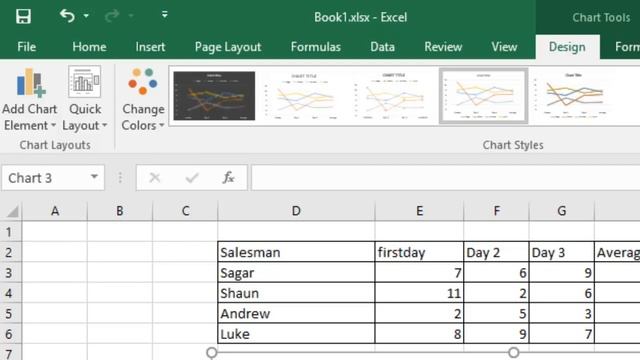Apply the third chart style thumbnail
The height and width of the screenshot is (360, 640).
pos(393,96)
